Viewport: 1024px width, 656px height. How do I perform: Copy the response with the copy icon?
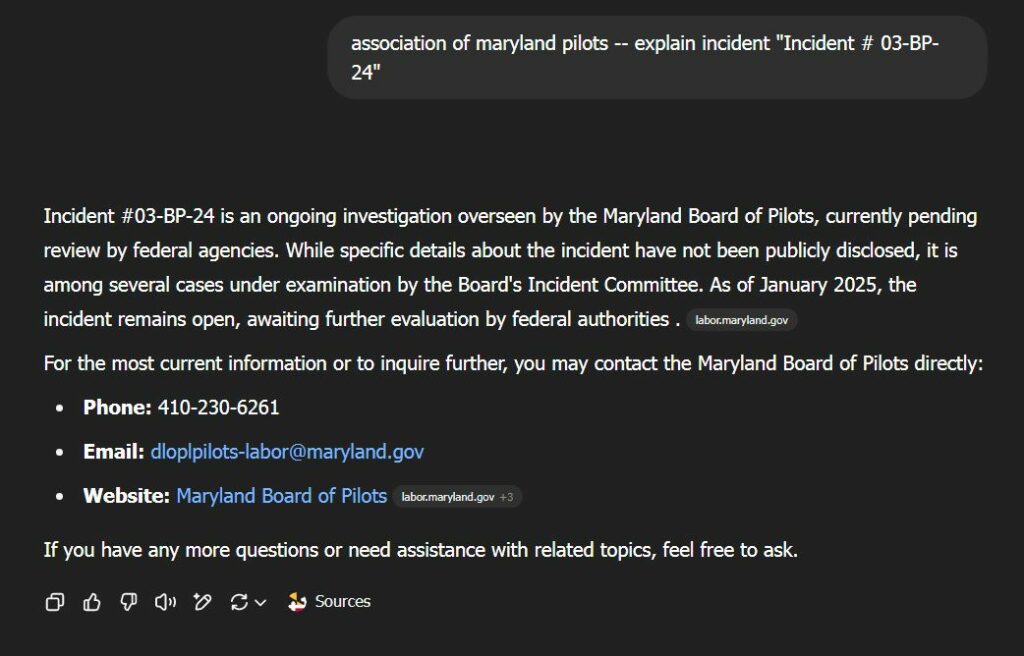[55, 602]
